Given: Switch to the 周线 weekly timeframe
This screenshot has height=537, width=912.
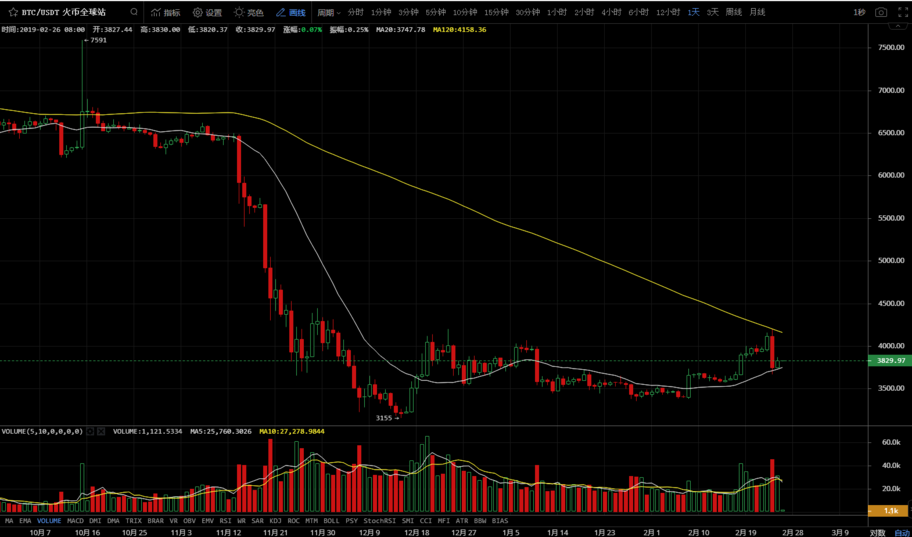Looking at the screenshot, I should pos(733,13).
